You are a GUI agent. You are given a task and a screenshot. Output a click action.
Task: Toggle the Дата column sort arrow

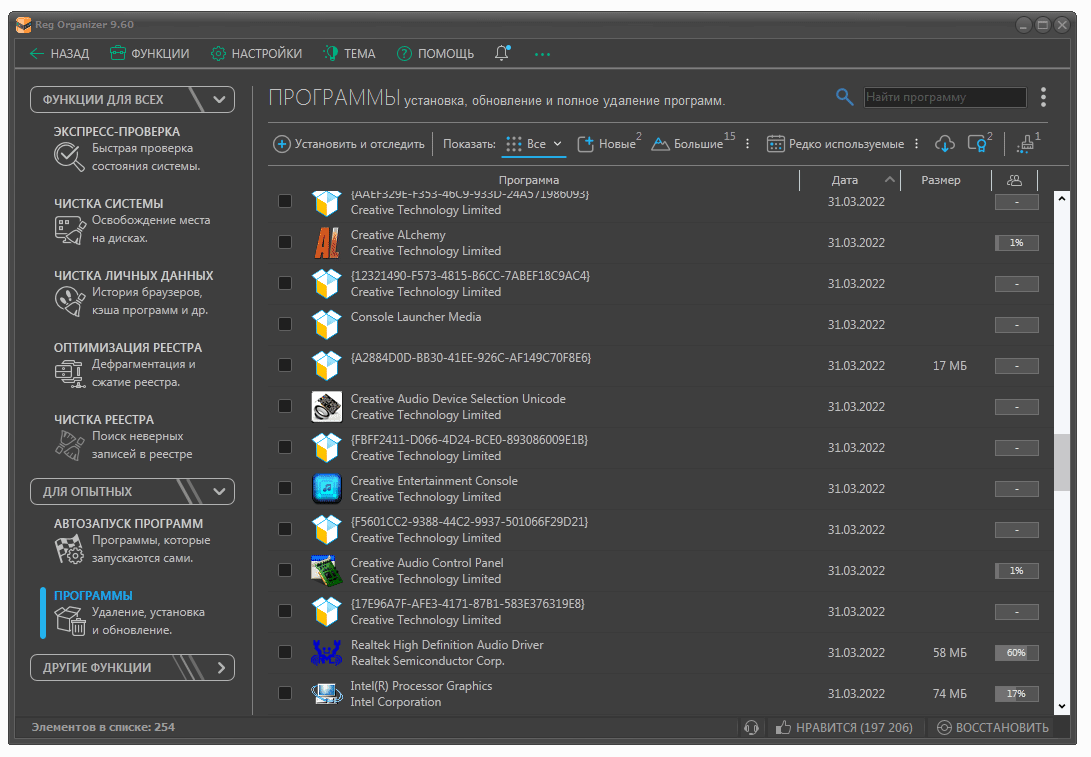click(889, 180)
